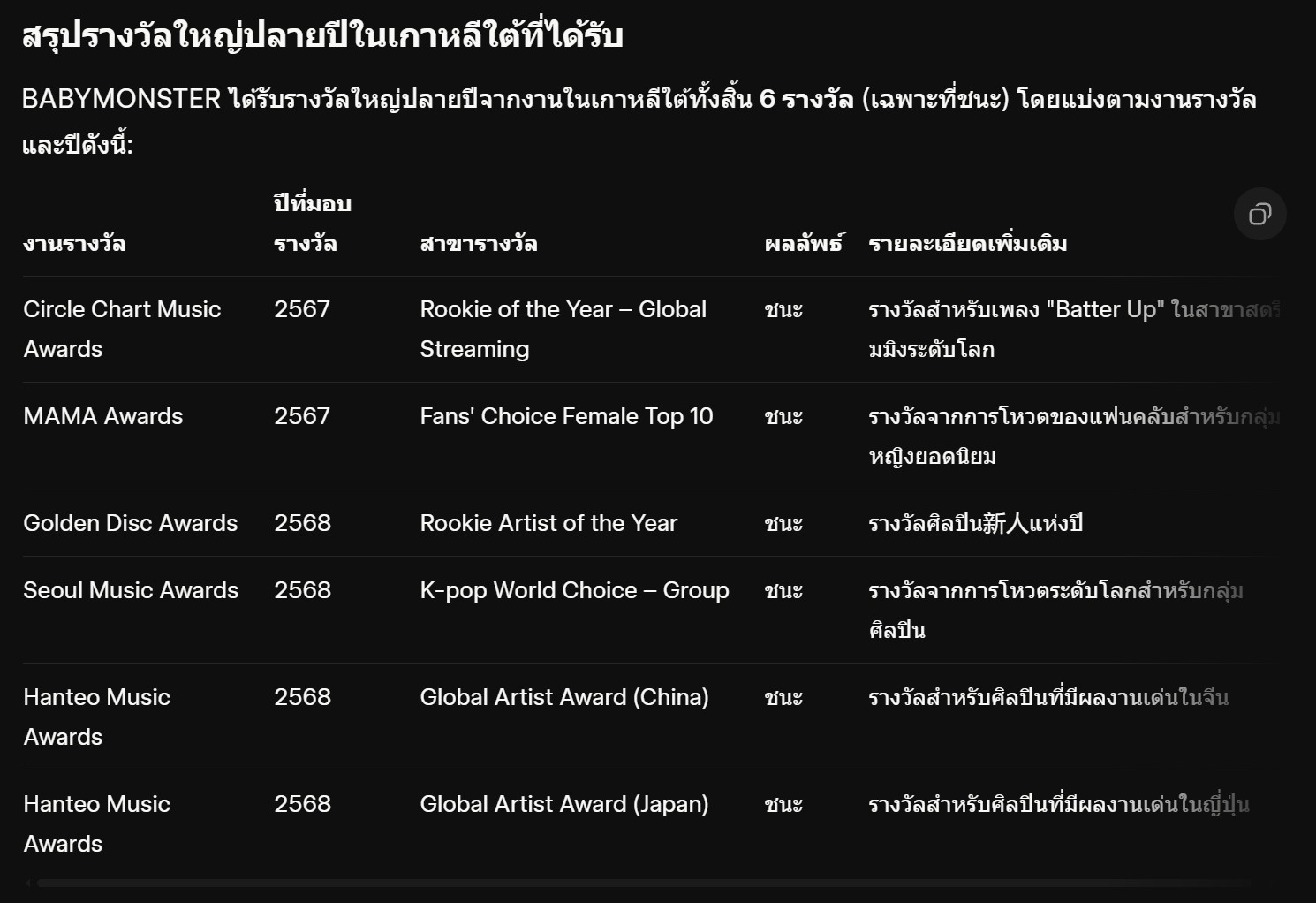
Task: Click the Golden Disc Awards cell
Action: 131,523
